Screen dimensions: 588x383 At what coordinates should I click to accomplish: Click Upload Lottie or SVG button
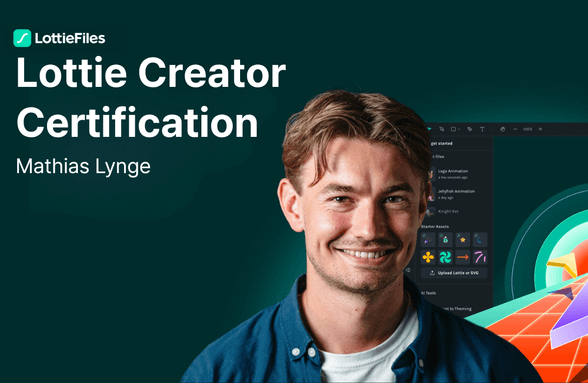(454, 273)
